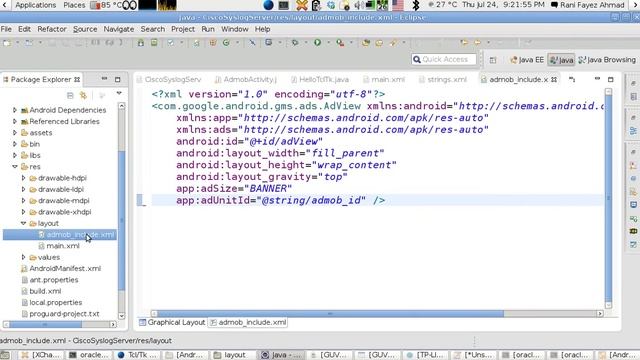Select local.properties file
The width and height of the screenshot is (640, 360).
coord(51,302)
